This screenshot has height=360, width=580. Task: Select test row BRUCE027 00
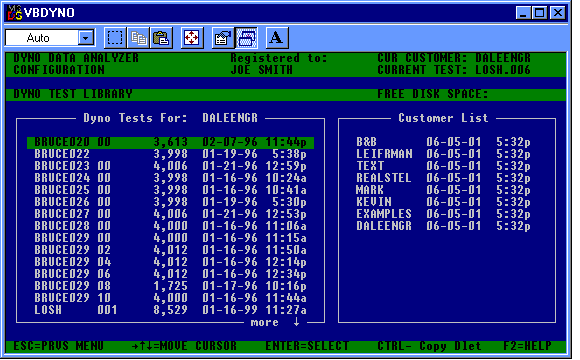pos(171,214)
